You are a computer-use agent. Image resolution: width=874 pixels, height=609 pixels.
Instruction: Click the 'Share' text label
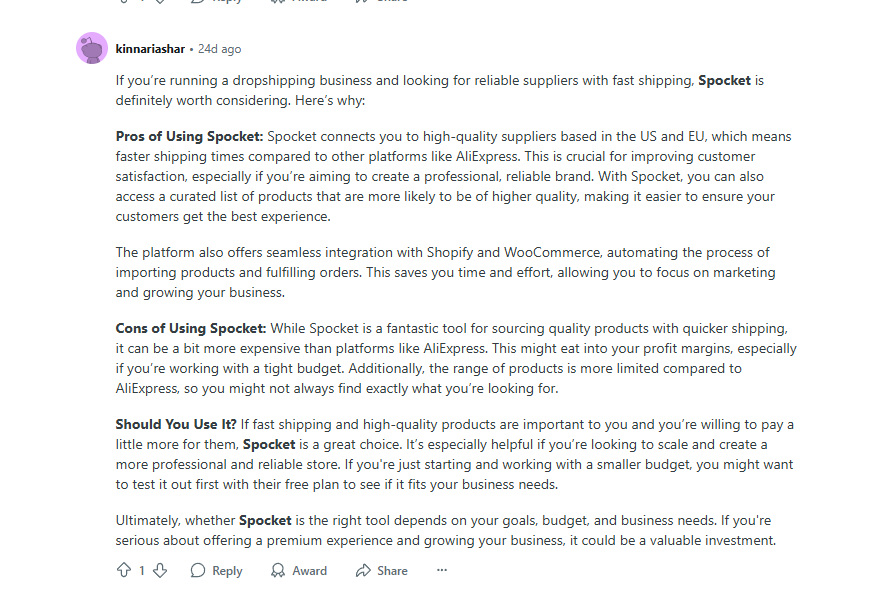(x=392, y=571)
